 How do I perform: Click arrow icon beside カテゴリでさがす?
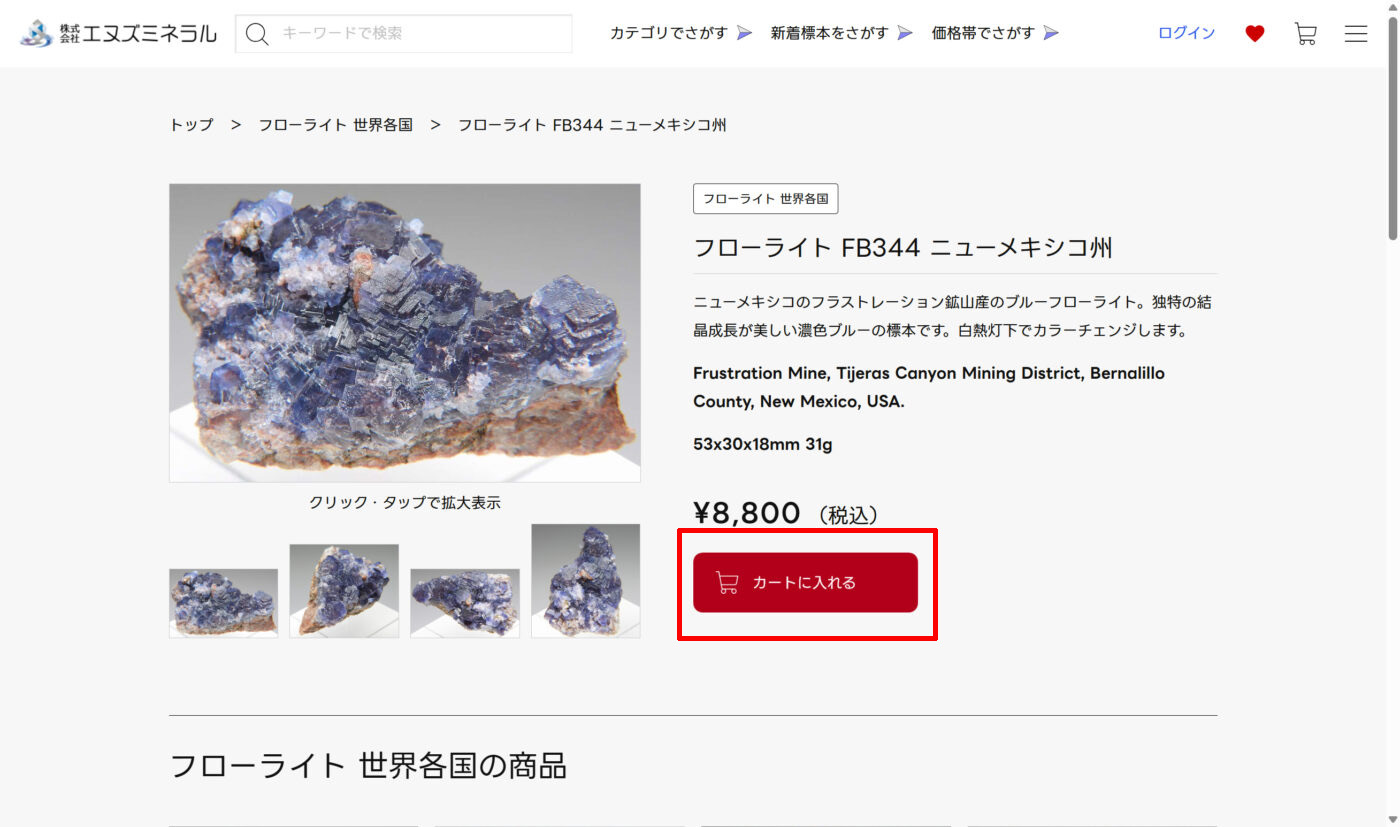click(x=744, y=33)
